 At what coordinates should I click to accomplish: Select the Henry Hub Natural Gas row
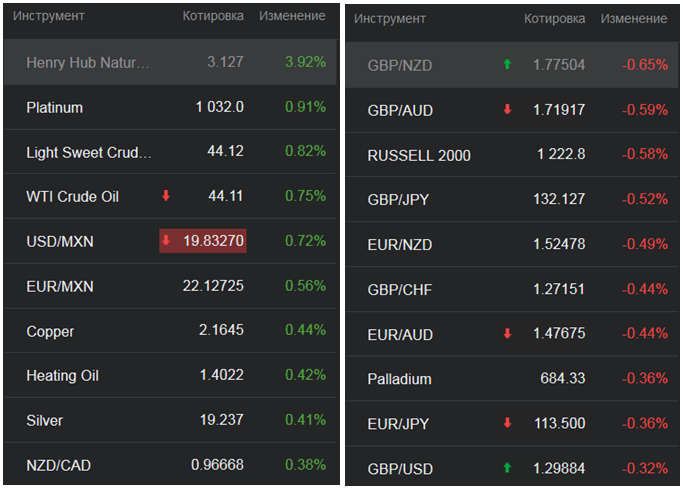88,62
